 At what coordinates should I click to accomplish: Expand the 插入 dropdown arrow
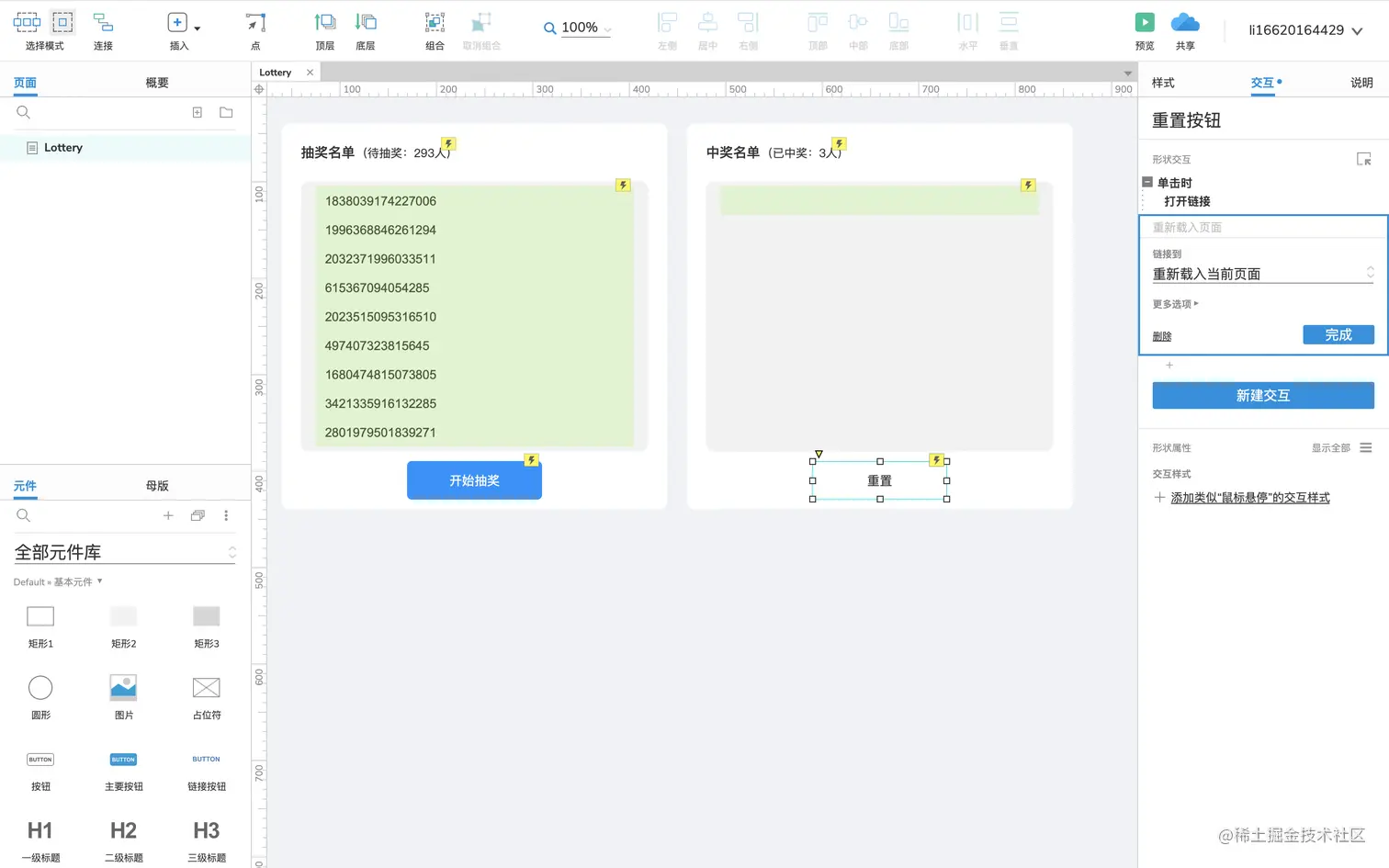click(198, 28)
